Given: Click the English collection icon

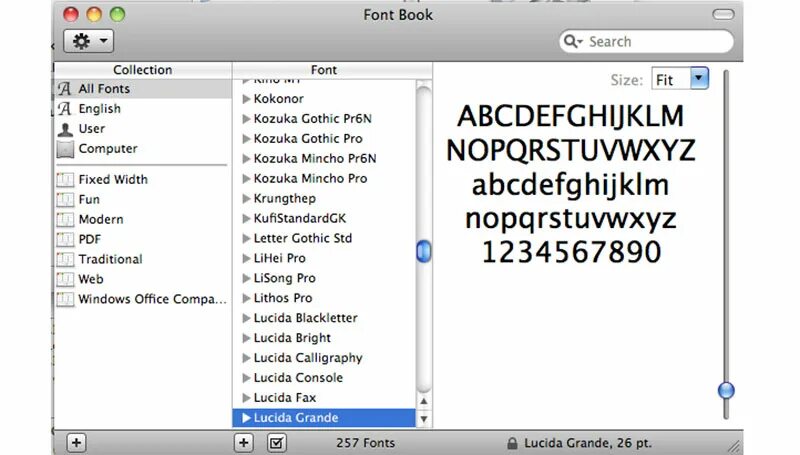Looking at the screenshot, I should pyautogui.click(x=65, y=109).
